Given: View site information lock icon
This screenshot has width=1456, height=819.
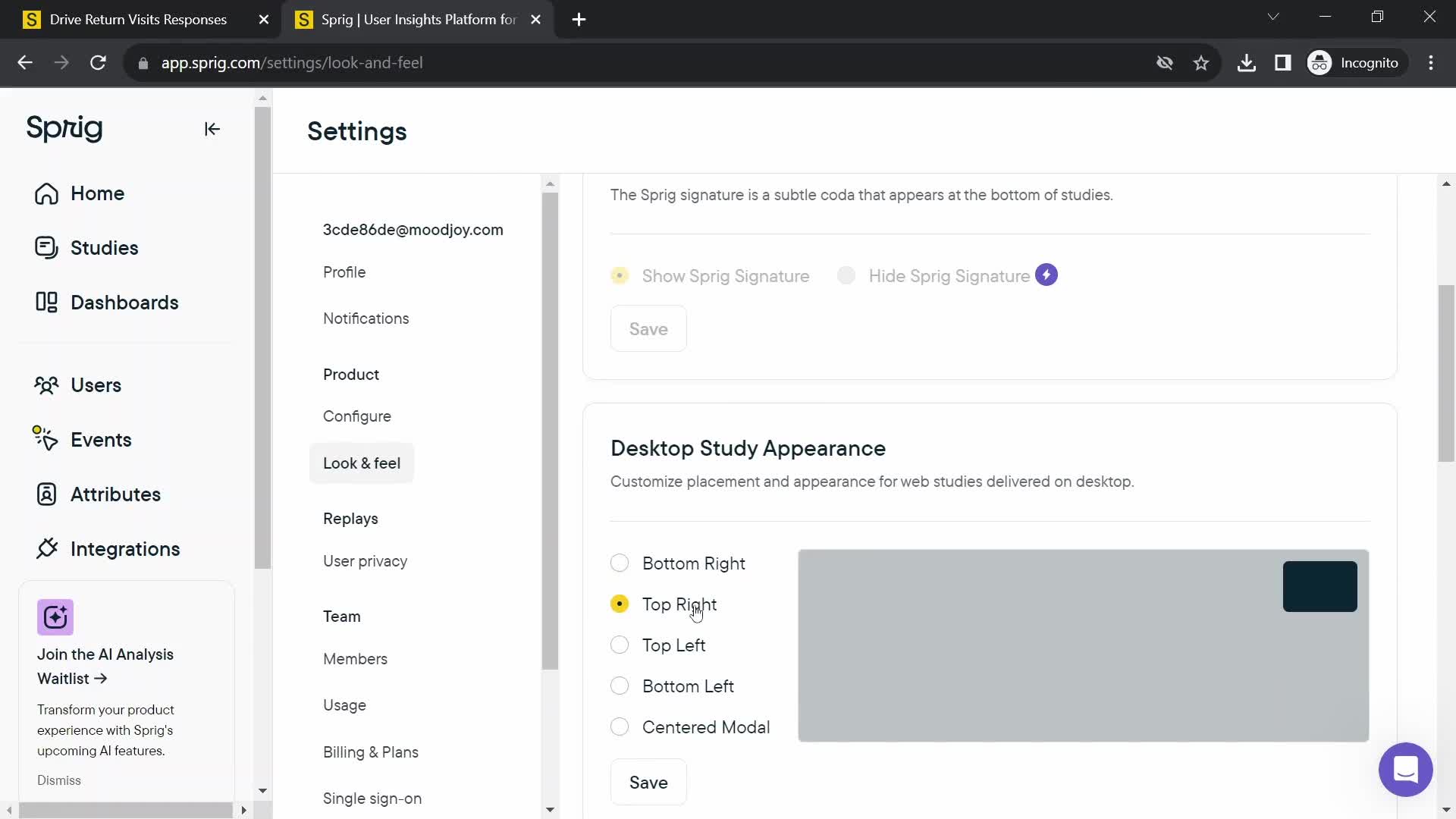Looking at the screenshot, I should (143, 63).
